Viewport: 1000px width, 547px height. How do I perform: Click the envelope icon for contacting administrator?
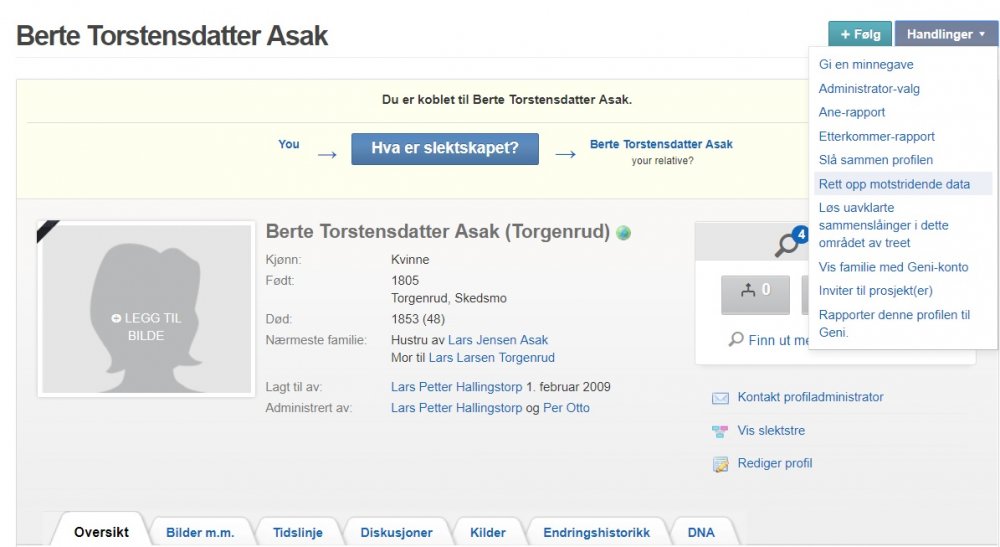pos(720,398)
